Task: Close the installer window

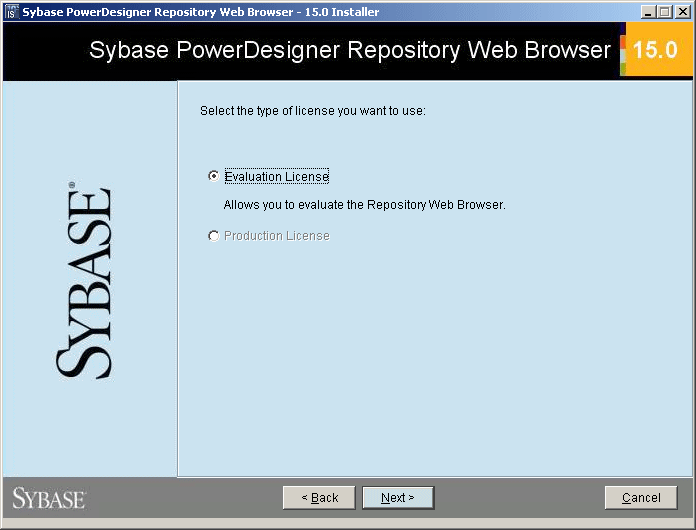Action: (683, 12)
